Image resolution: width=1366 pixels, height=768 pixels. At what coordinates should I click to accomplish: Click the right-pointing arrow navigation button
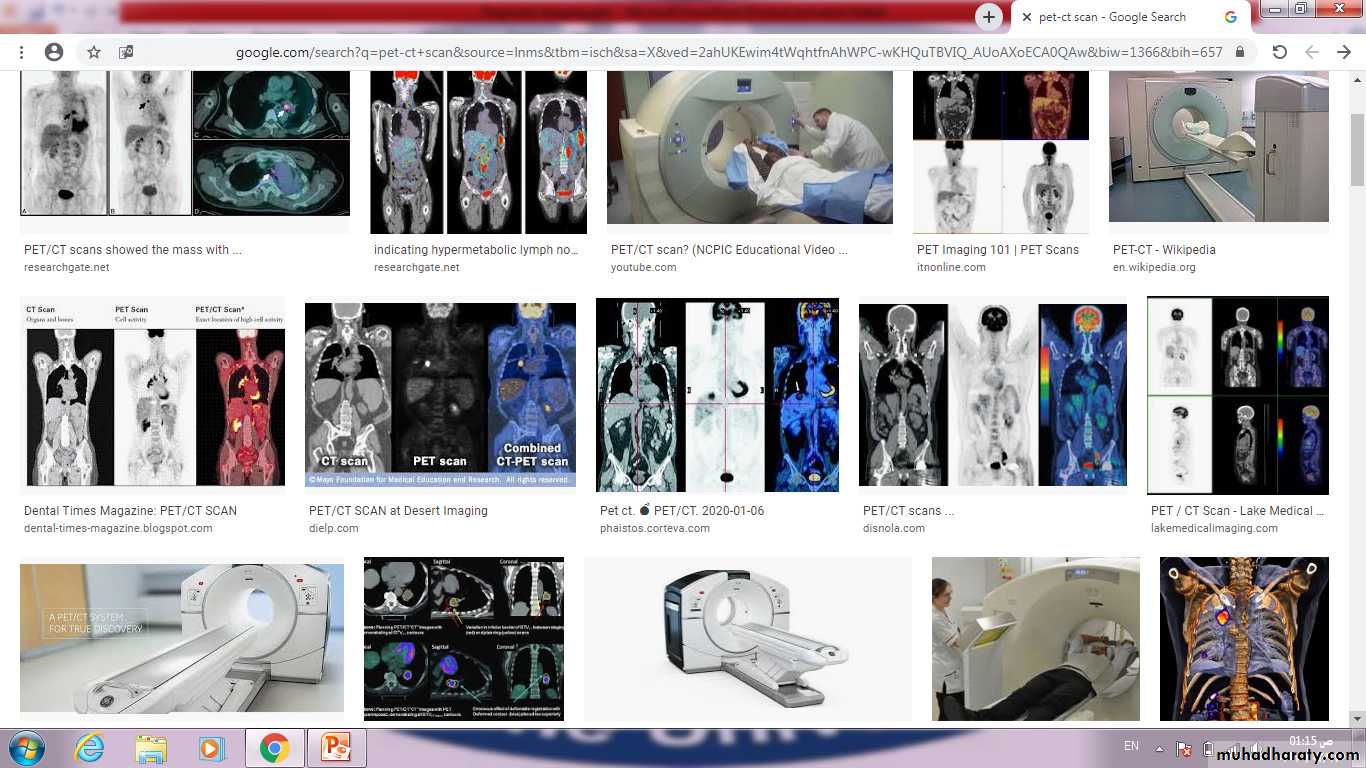(x=1344, y=52)
